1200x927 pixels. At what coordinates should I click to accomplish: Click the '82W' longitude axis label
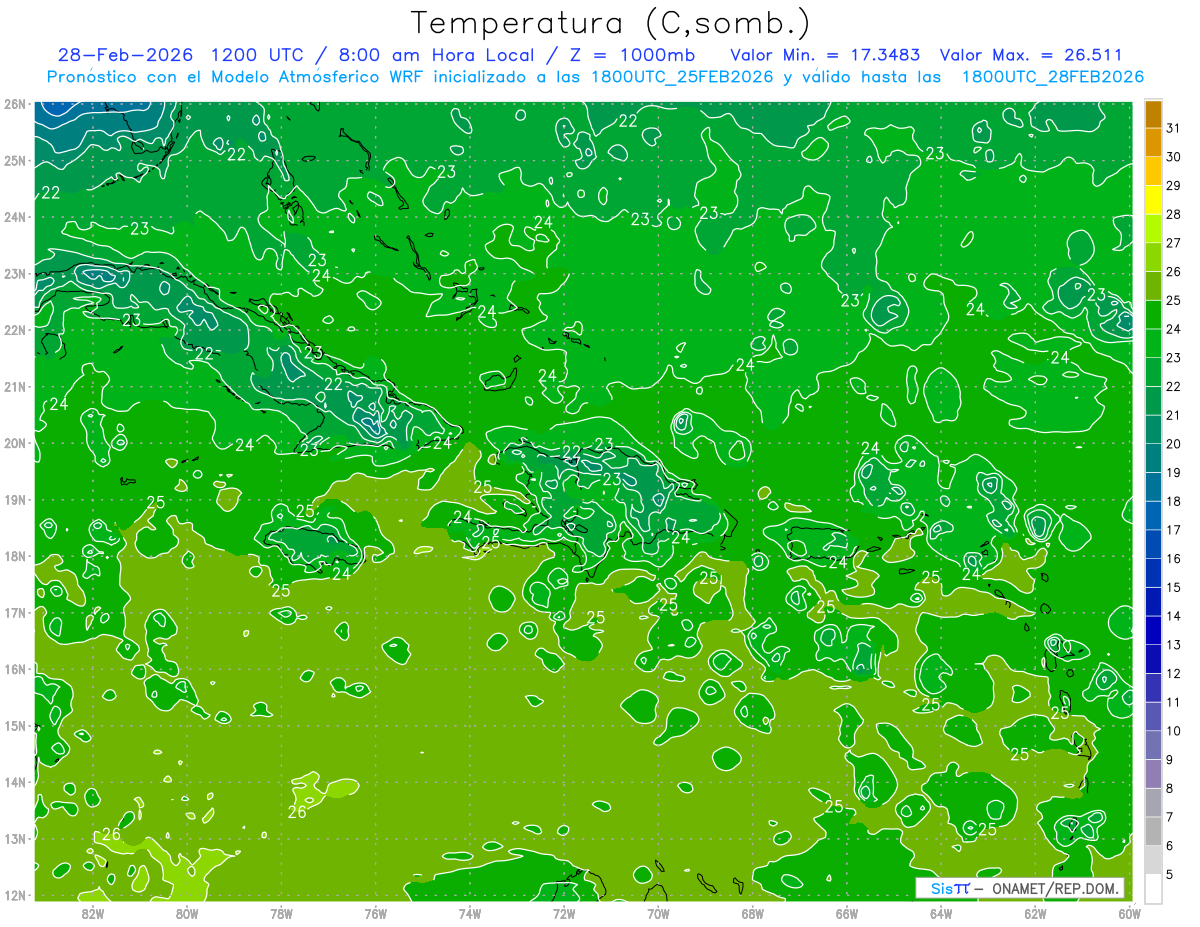(x=93, y=913)
